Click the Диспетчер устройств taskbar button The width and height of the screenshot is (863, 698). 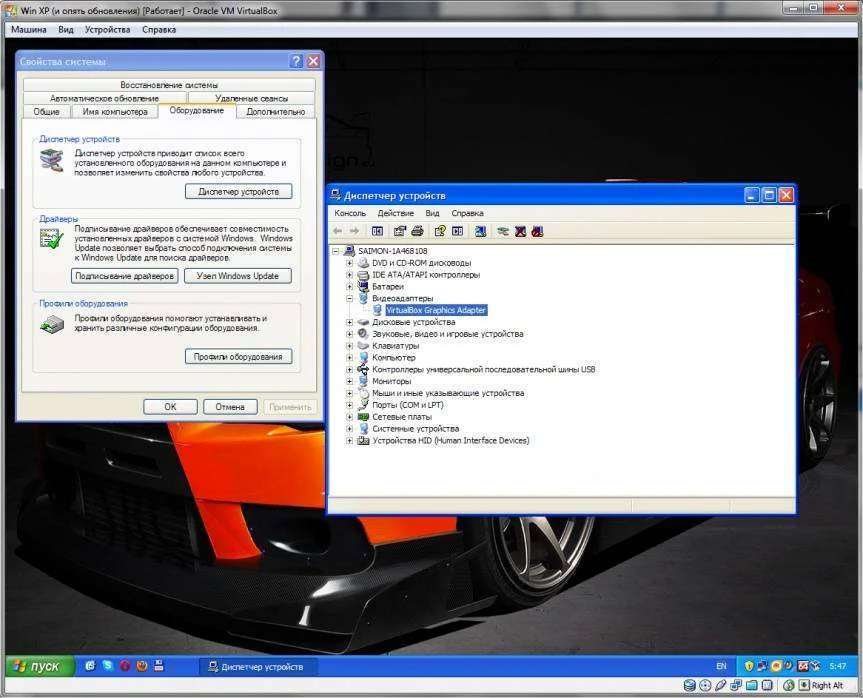point(255,666)
